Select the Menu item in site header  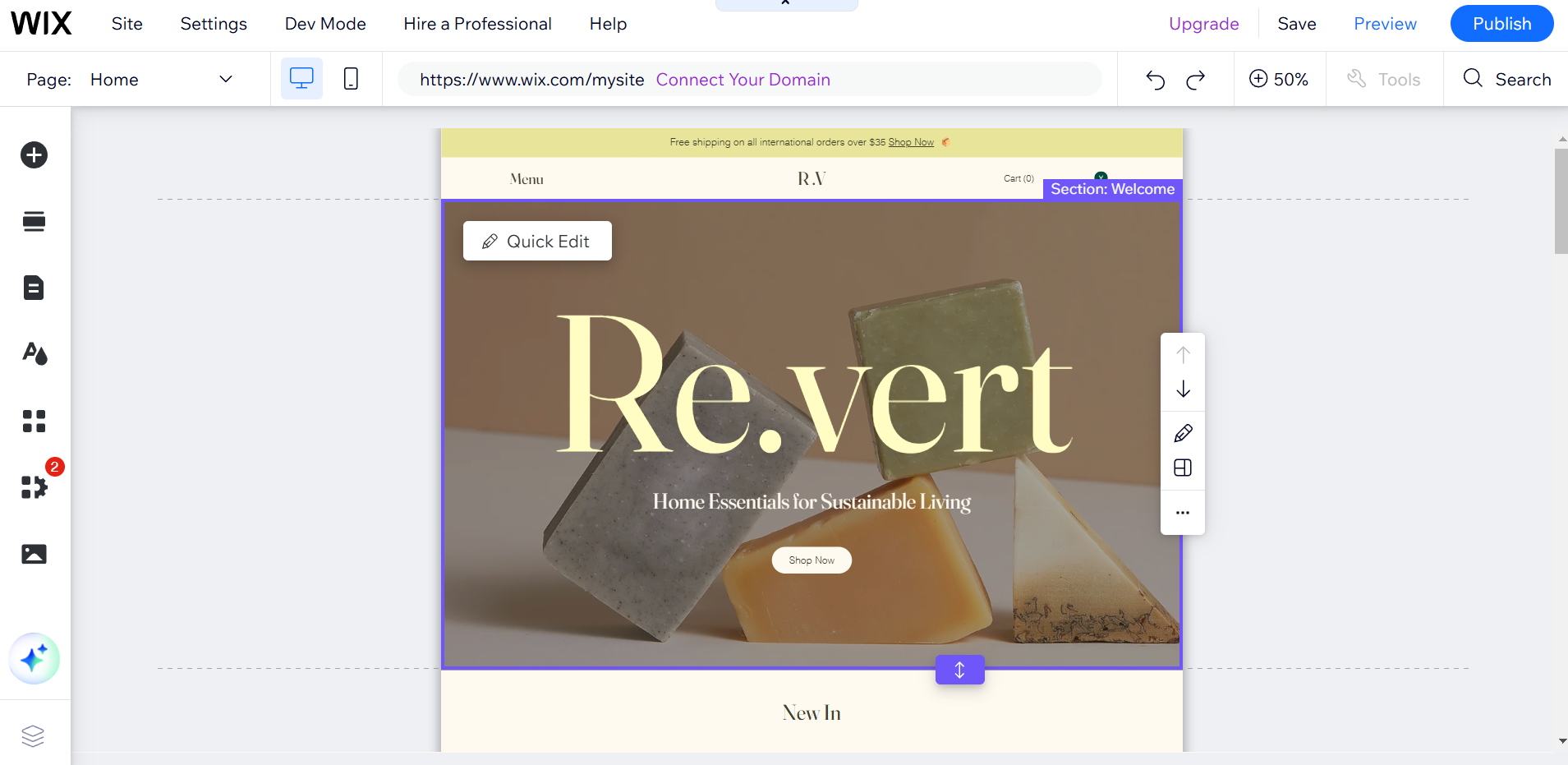(x=526, y=179)
